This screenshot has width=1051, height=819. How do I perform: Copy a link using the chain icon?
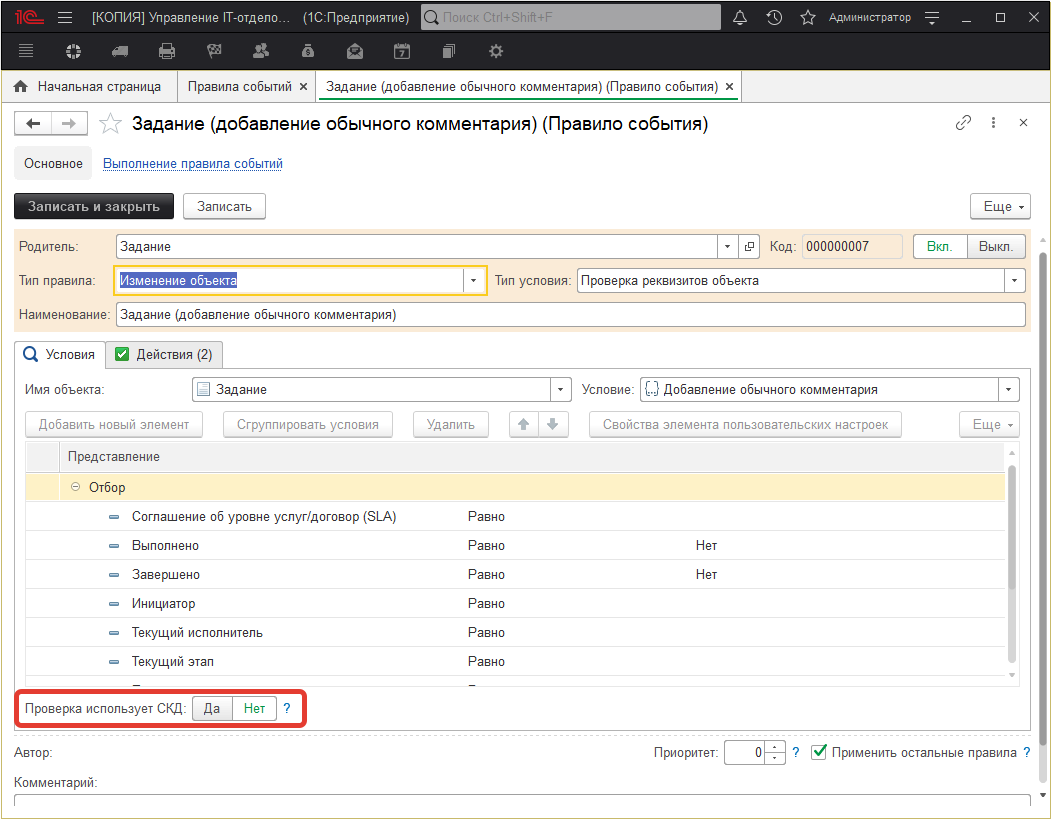(x=963, y=122)
